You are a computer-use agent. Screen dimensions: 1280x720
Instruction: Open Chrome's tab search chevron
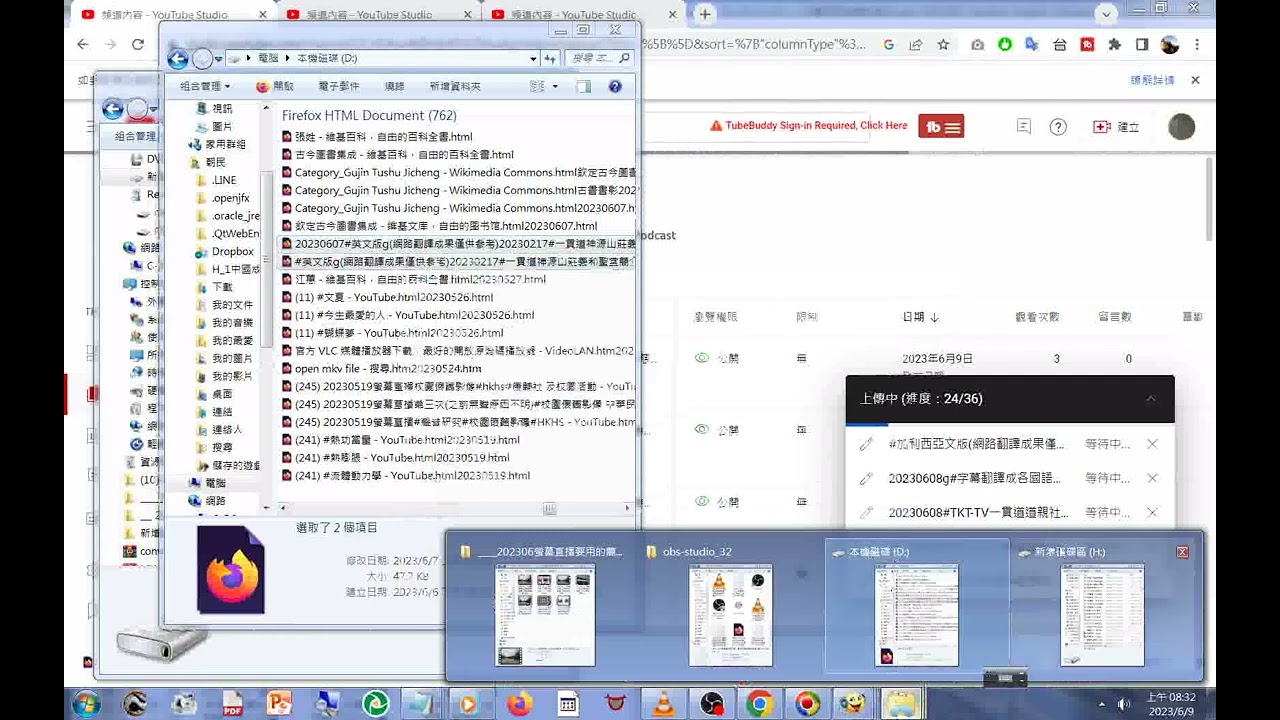click(1106, 14)
